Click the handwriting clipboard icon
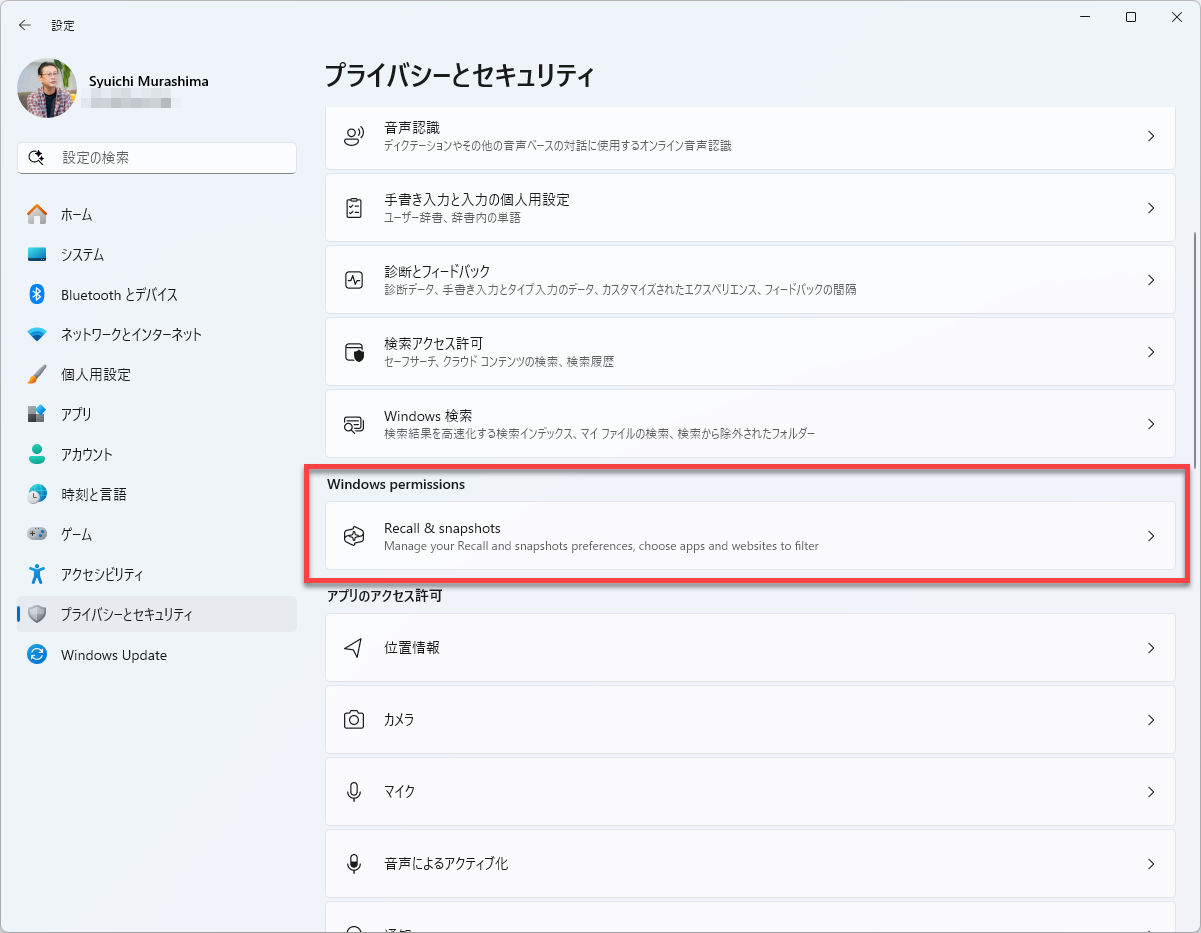The width and height of the screenshot is (1201, 933). coord(354,208)
